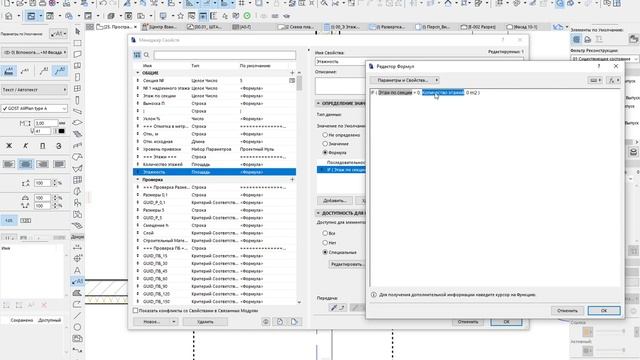Click the export properties icon in Property Manager
The width and height of the screenshot is (640, 360).
(x=294, y=322)
